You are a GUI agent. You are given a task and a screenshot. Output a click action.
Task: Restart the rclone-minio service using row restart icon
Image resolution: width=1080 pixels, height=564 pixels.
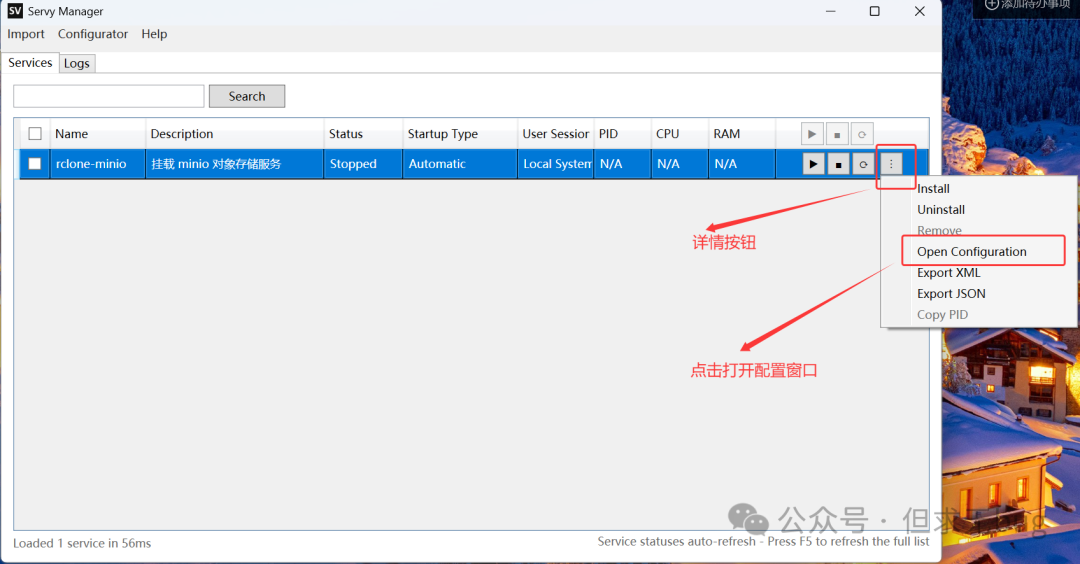864,164
